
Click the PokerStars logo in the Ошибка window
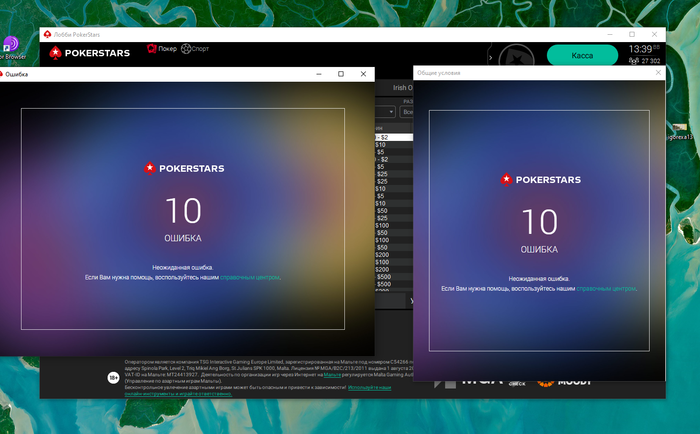[184, 168]
